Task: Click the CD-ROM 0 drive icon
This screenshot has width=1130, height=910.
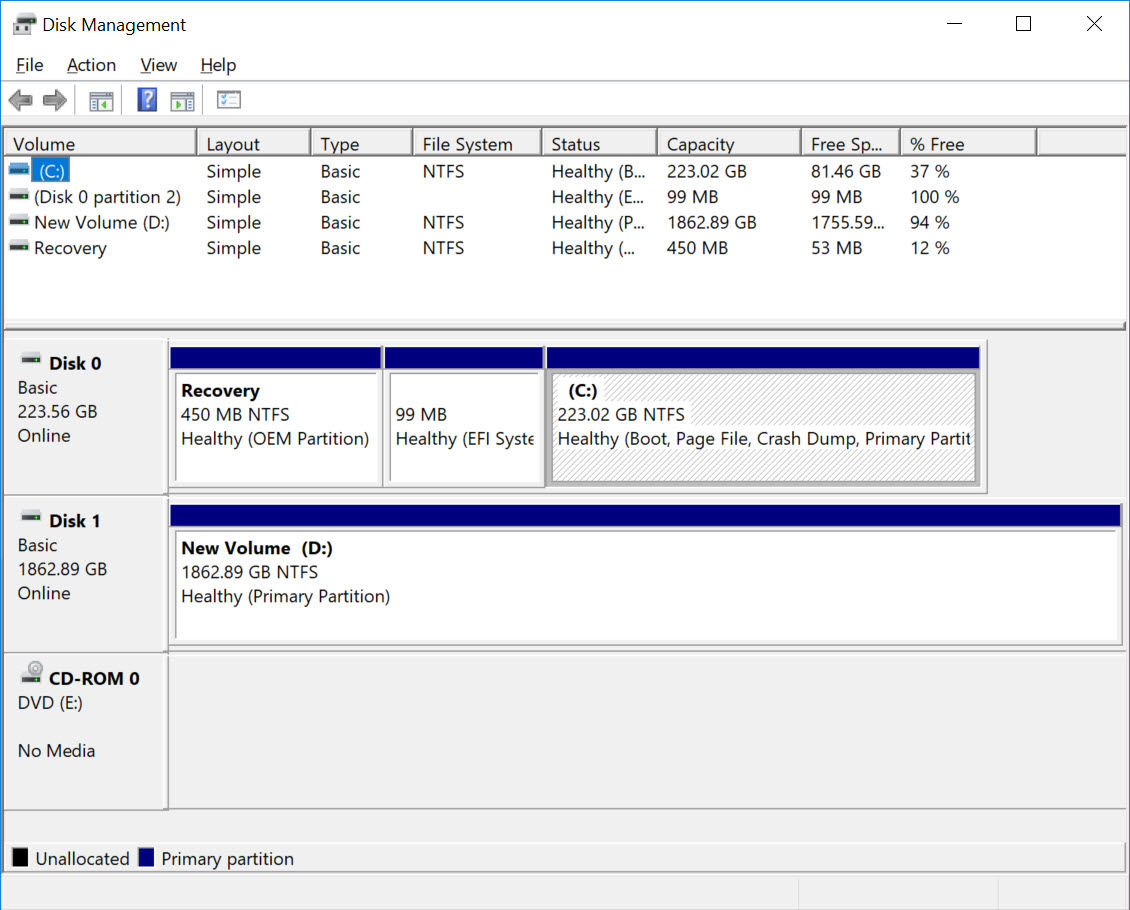Action: point(31,671)
